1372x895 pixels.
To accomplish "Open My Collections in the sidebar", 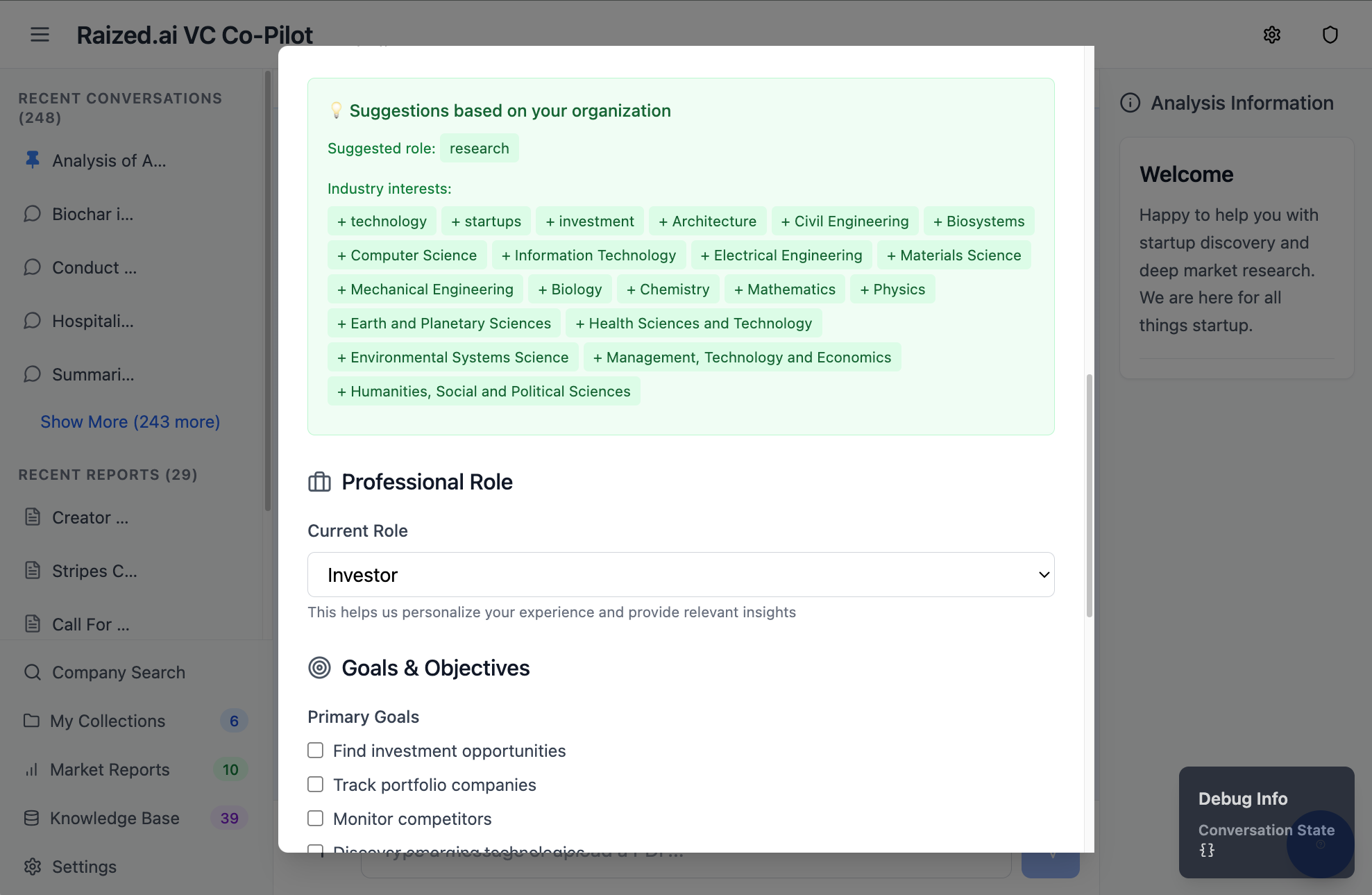I will click(x=108, y=721).
